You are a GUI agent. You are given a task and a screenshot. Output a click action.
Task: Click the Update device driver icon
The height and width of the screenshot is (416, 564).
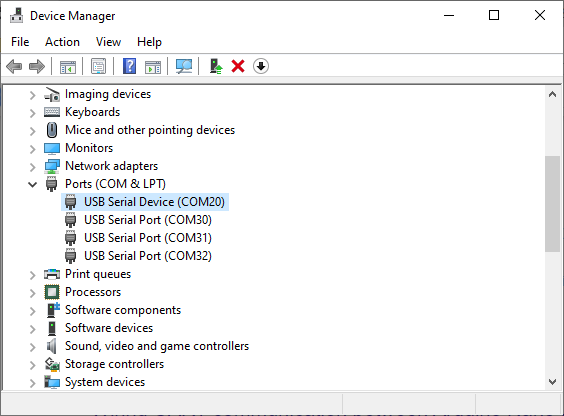pyautogui.click(x=216, y=67)
